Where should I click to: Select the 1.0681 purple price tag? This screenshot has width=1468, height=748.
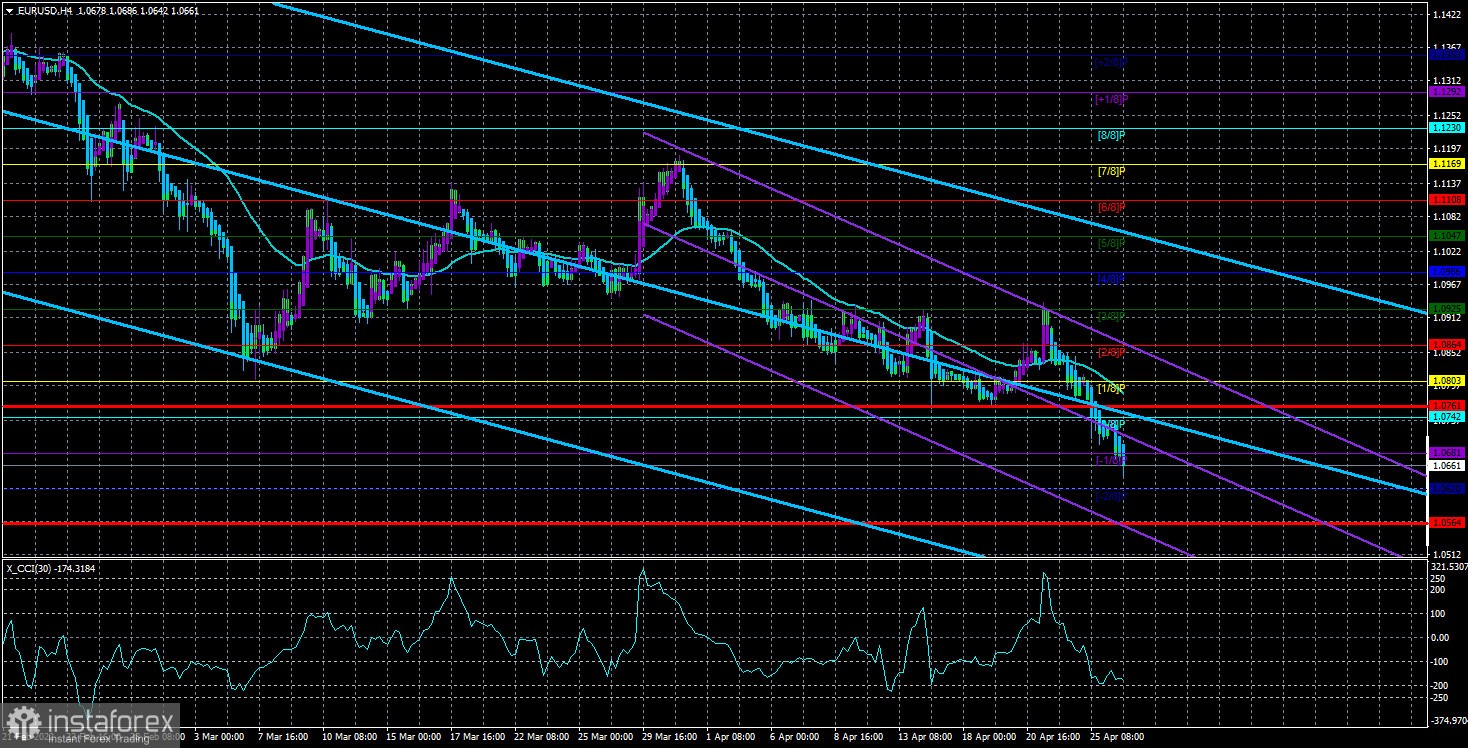(x=1446, y=453)
